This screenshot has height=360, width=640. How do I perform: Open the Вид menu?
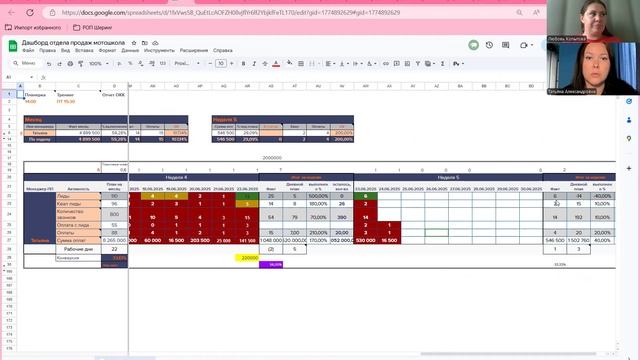pos(65,51)
